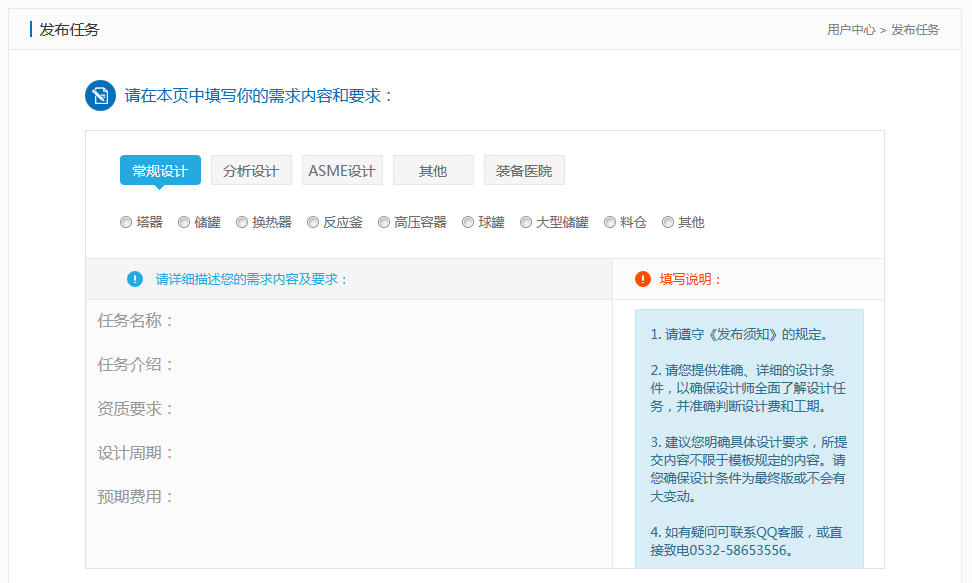Click the 填写说明： heading
972x583 pixels.
(691, 279)
